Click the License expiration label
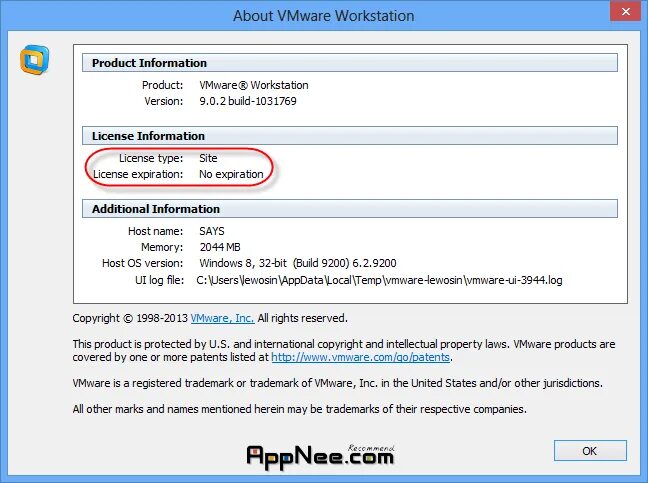 138,174
